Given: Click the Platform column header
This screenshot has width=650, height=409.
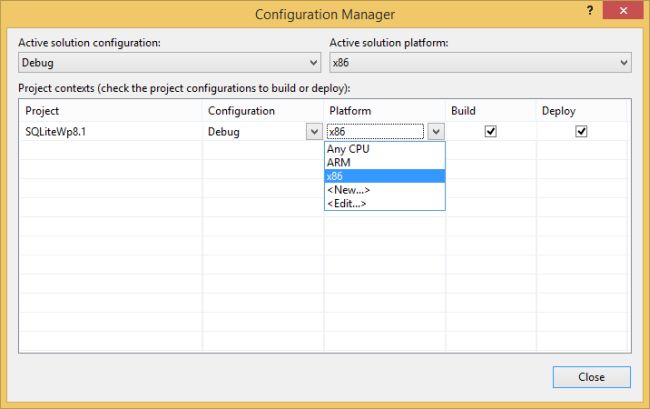Looking at the screenshot, I should tap(384, 110).
